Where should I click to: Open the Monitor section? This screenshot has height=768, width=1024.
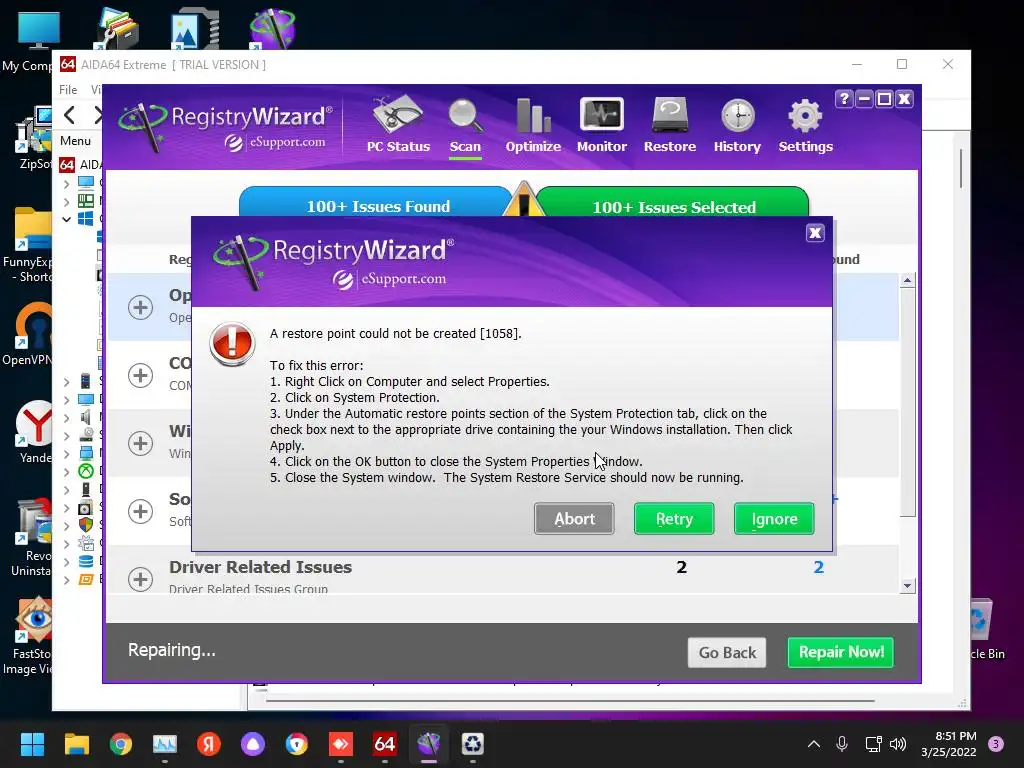pos(601,125)
